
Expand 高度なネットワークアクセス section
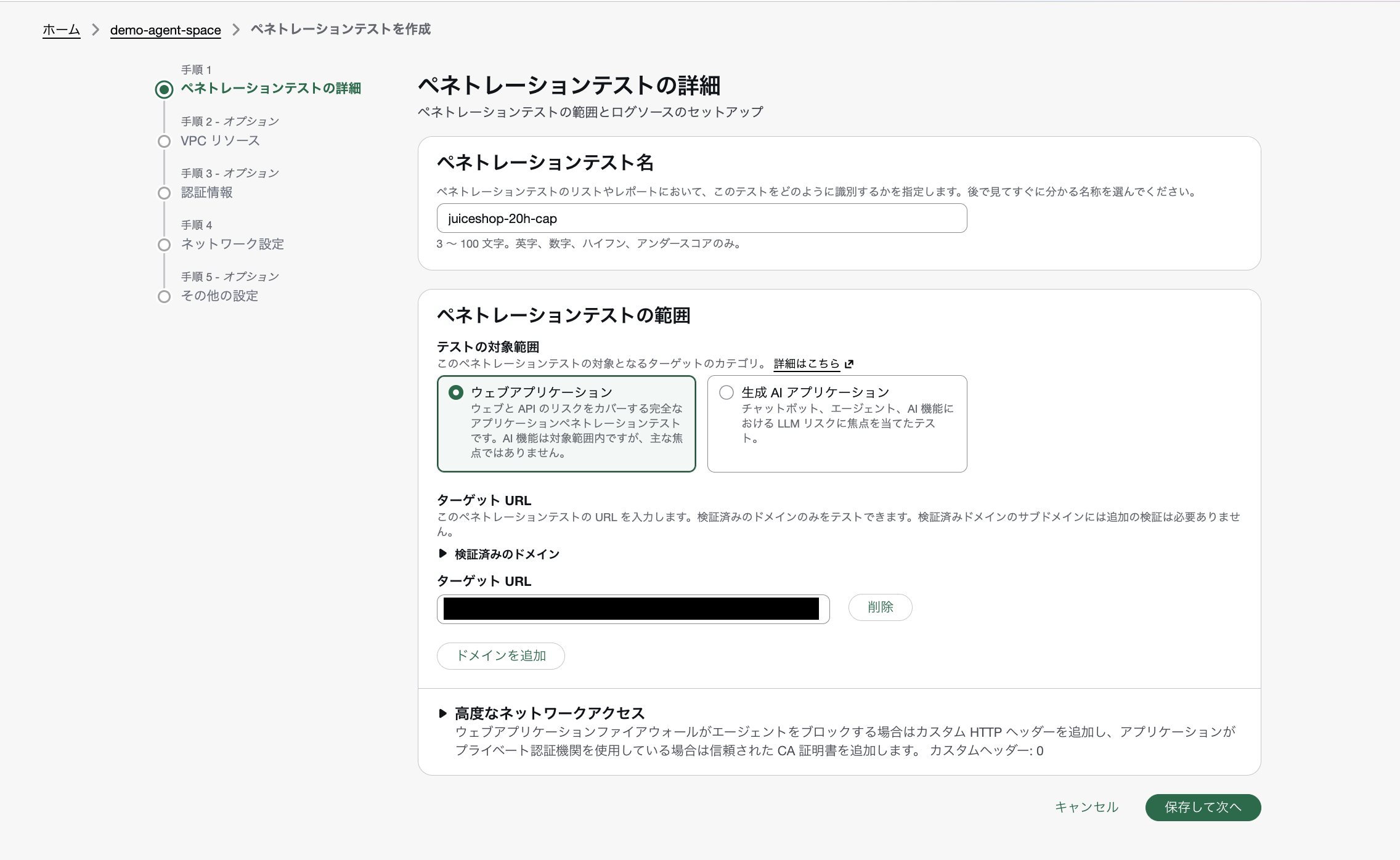pyautogui.click(x=542, y=713)
